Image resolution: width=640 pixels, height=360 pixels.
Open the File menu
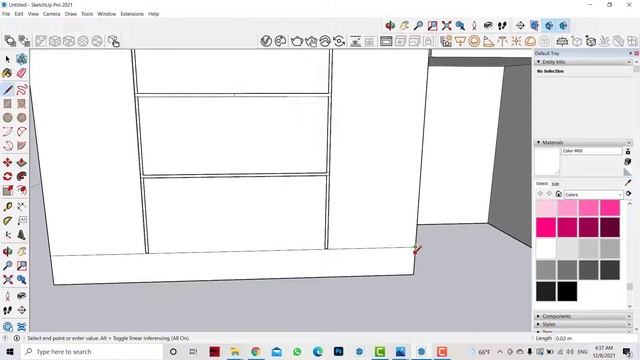pyautogui.click(x=6, y=14)
